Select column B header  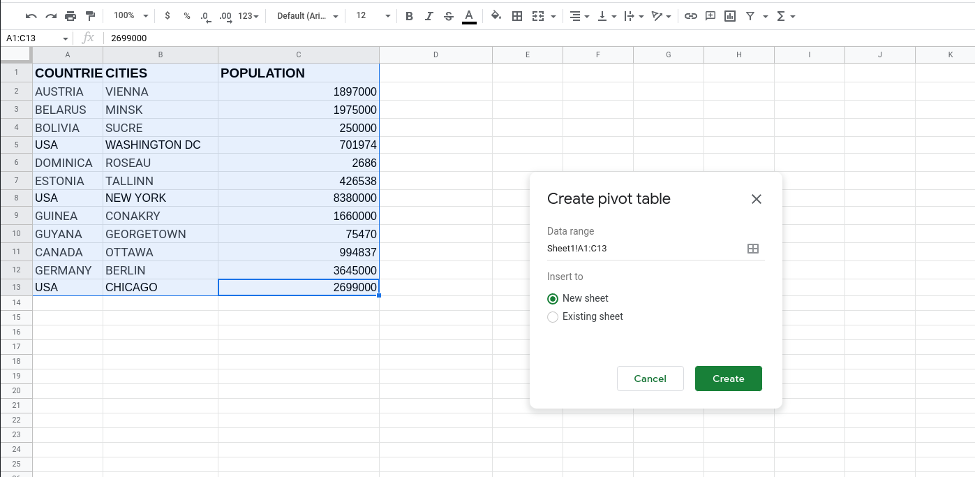click(160, 55)
